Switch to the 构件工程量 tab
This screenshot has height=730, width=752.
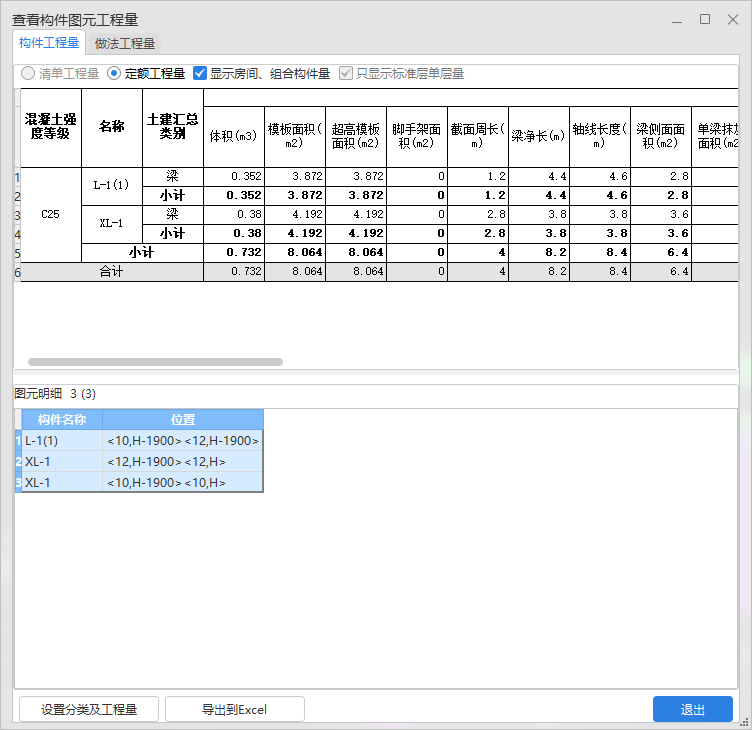[x=49, y=43]
